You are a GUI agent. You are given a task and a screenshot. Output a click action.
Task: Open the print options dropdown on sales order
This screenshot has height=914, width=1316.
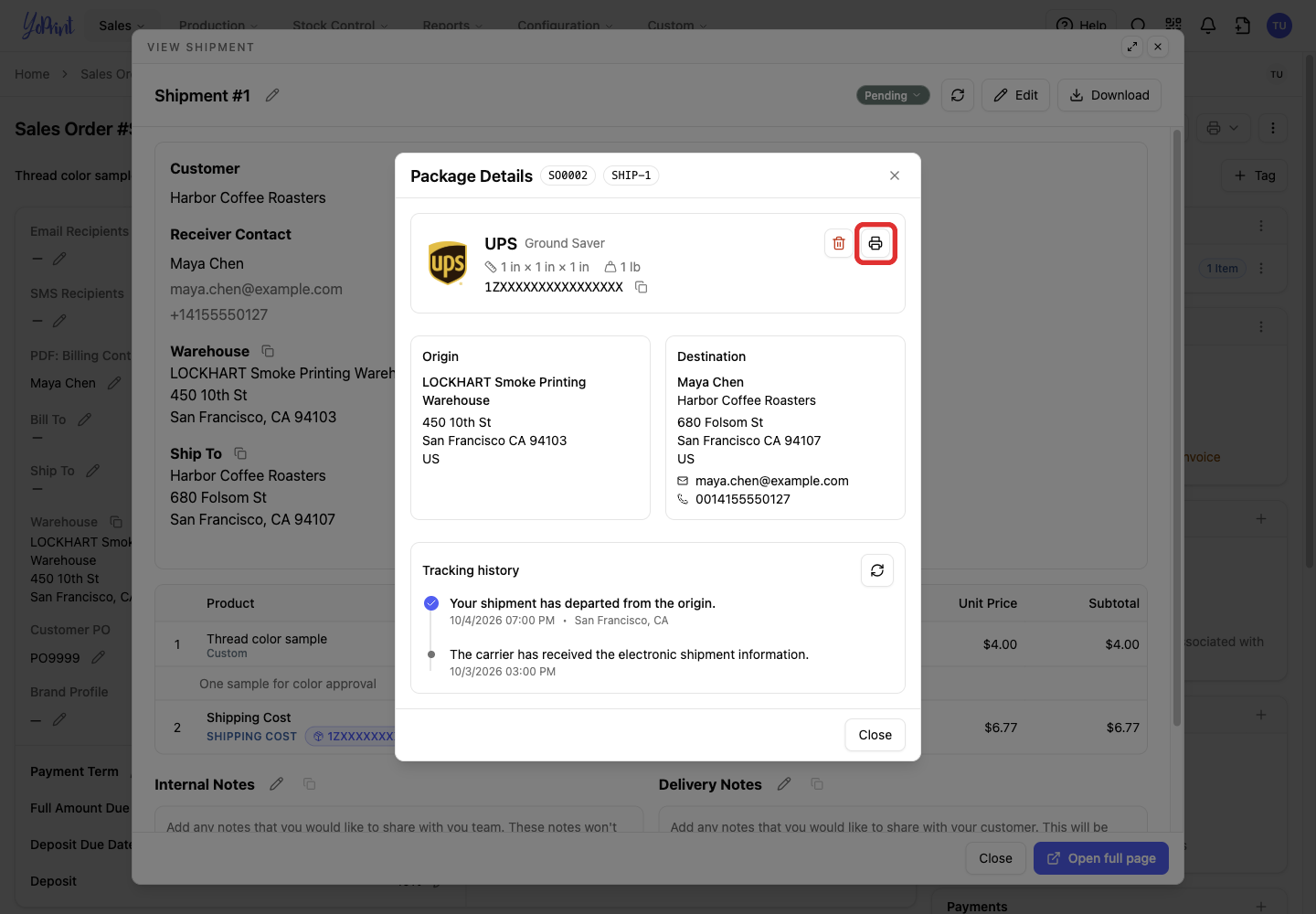click(x=1222, y=128)
